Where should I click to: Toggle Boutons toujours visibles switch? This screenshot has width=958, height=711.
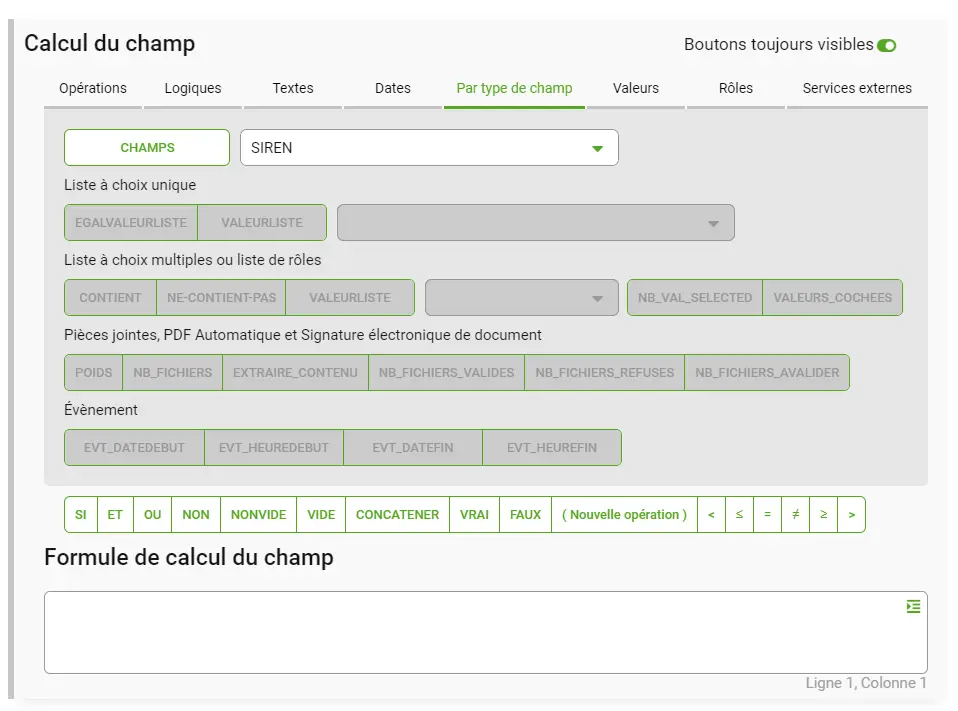tap(887, 46)
